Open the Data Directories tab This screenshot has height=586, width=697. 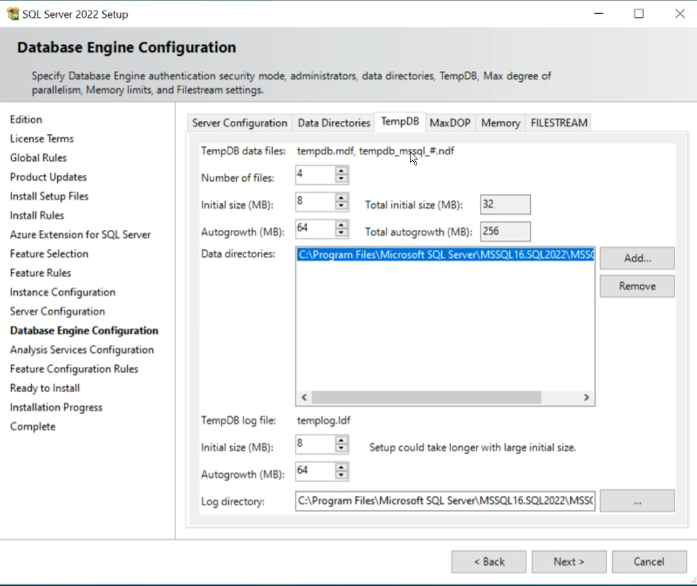point(334,123)
